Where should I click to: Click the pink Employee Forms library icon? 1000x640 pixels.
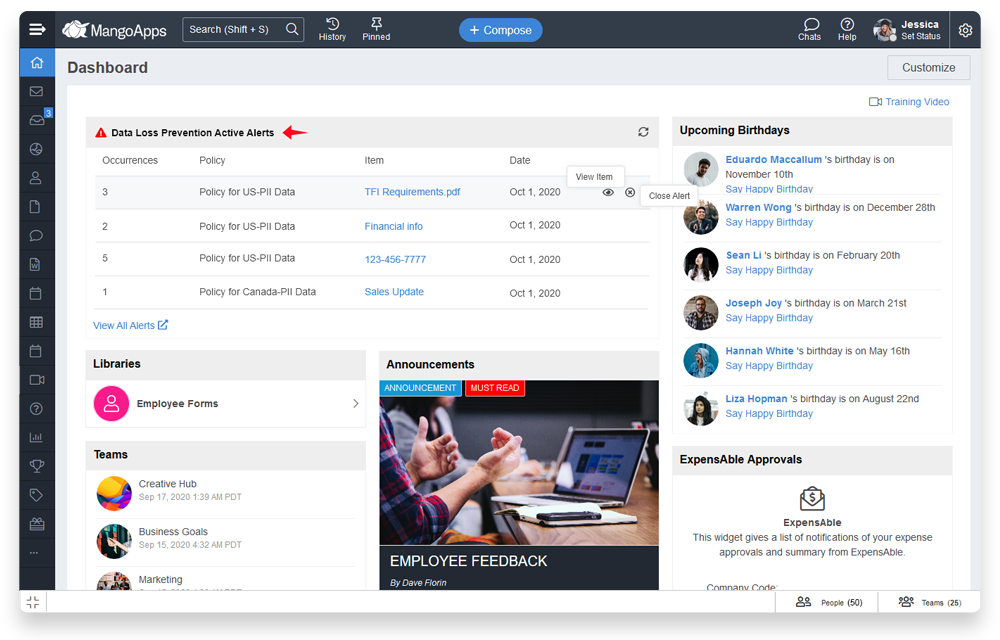click(x=112, y=404)
